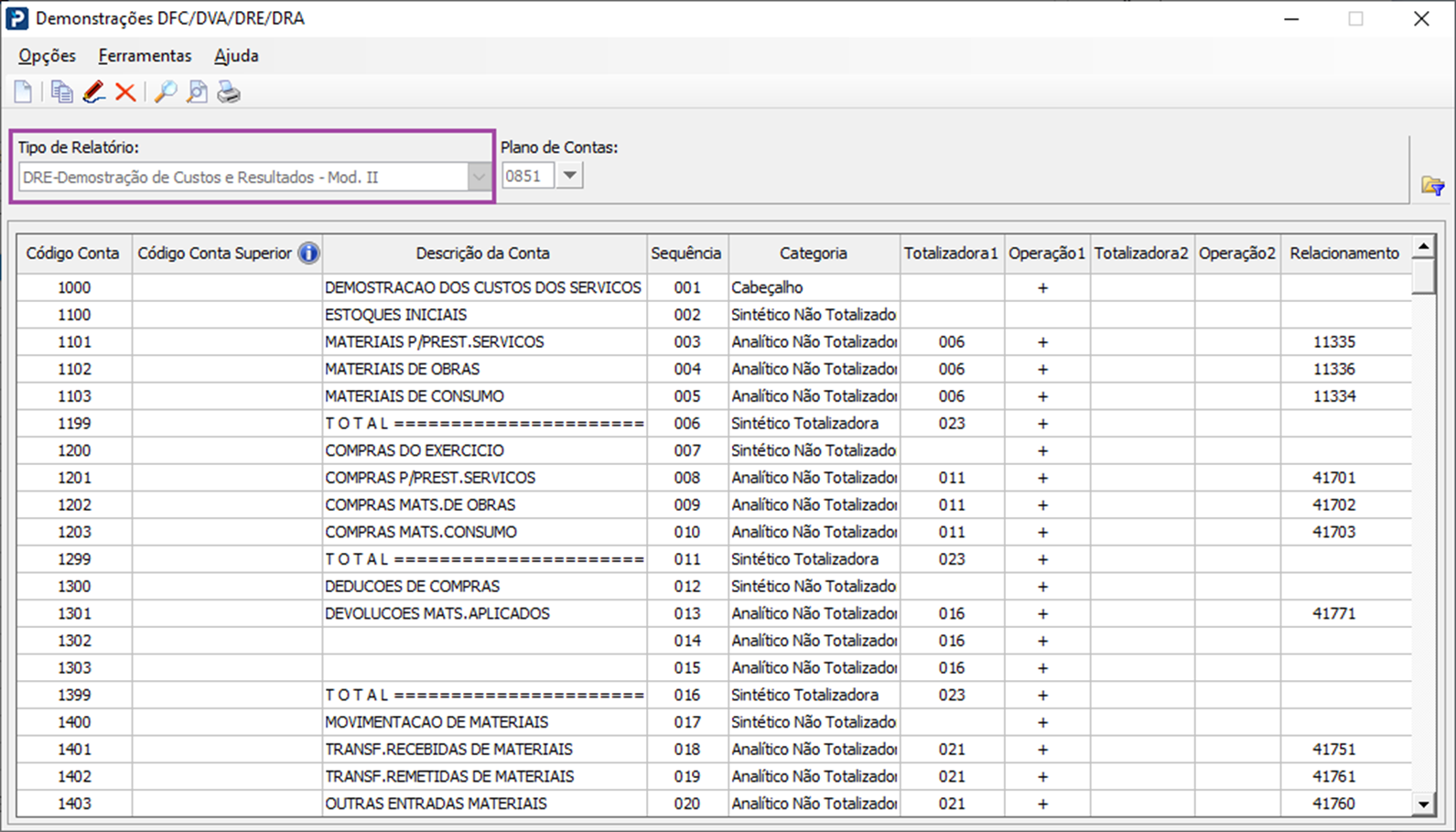The image size is (1456, 832).
Task: Click the red X delete icon
Action: [125, 92]
